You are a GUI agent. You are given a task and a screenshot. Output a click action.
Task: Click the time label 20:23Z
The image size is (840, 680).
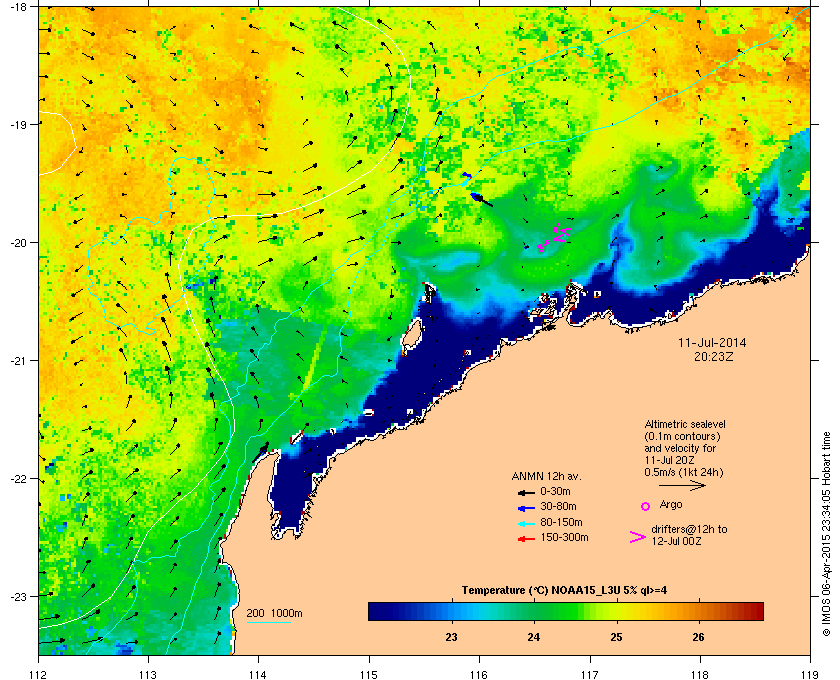pyautogui.click(x=714, y=356)
